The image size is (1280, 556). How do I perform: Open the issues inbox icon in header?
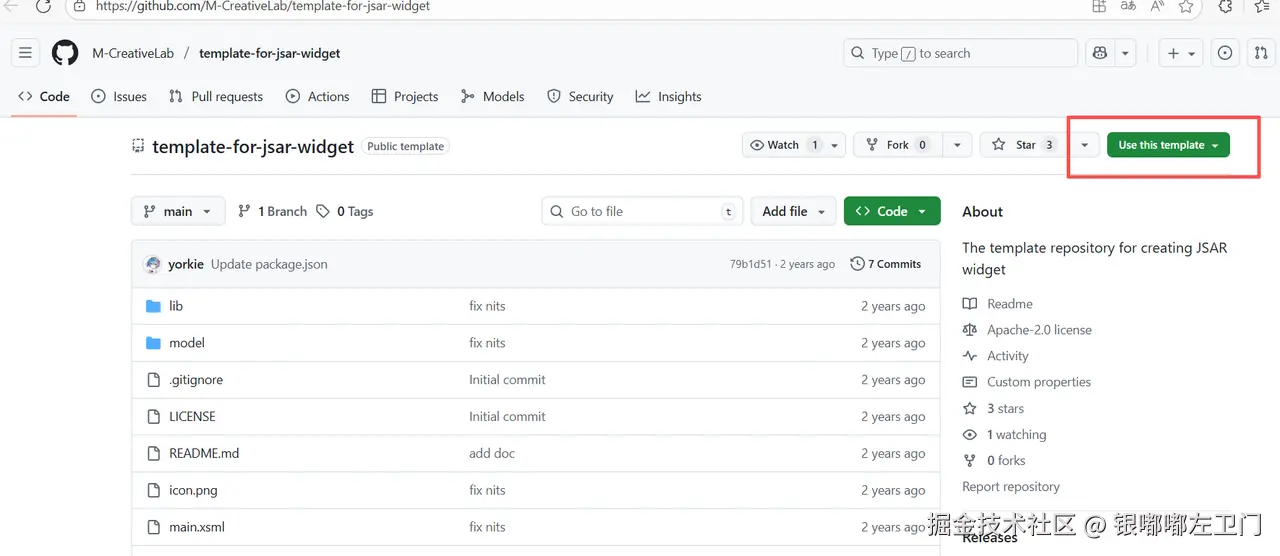point(1225,53)
